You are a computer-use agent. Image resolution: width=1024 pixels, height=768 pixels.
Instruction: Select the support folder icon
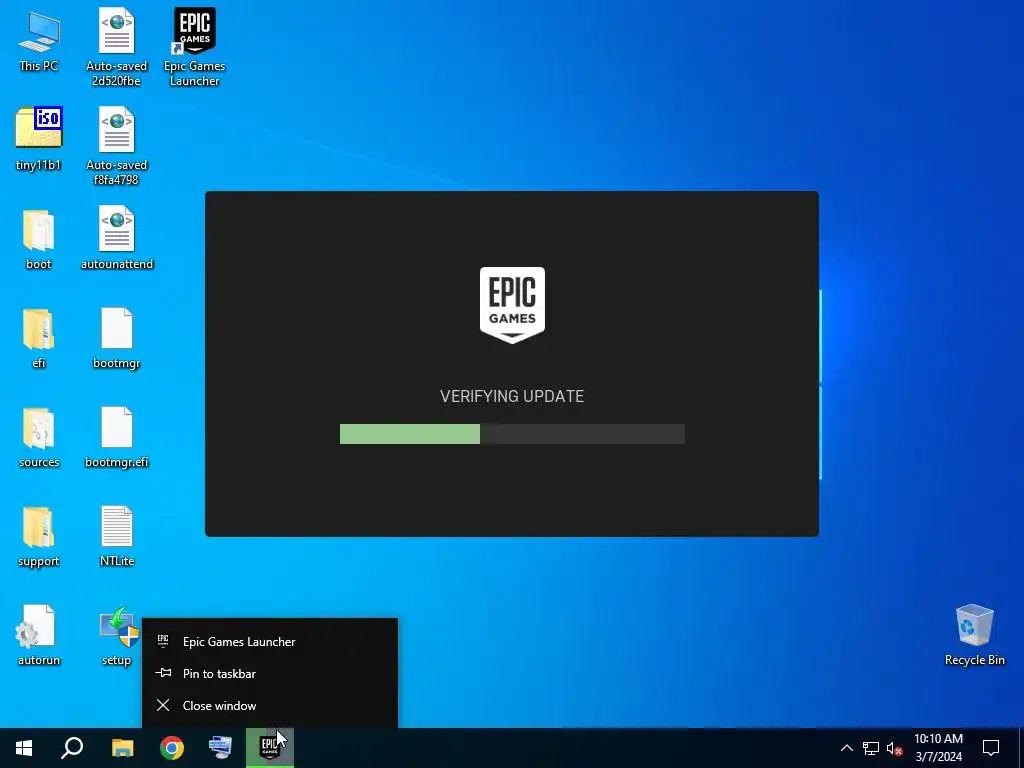click(x=39, y=537)
